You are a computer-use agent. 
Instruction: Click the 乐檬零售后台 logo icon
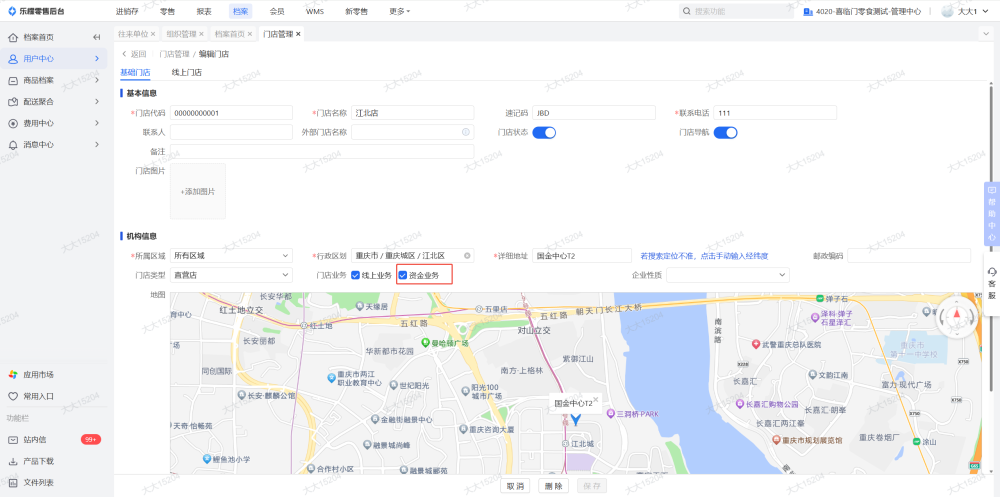point(12,11)
